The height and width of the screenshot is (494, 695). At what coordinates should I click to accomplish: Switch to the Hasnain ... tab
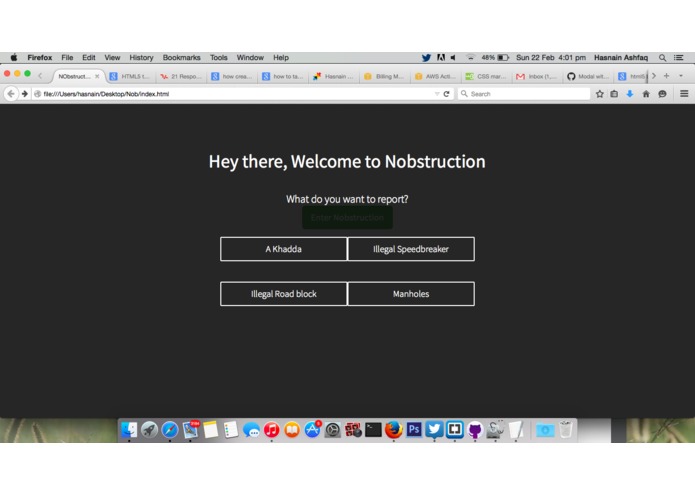click(334, 76)
